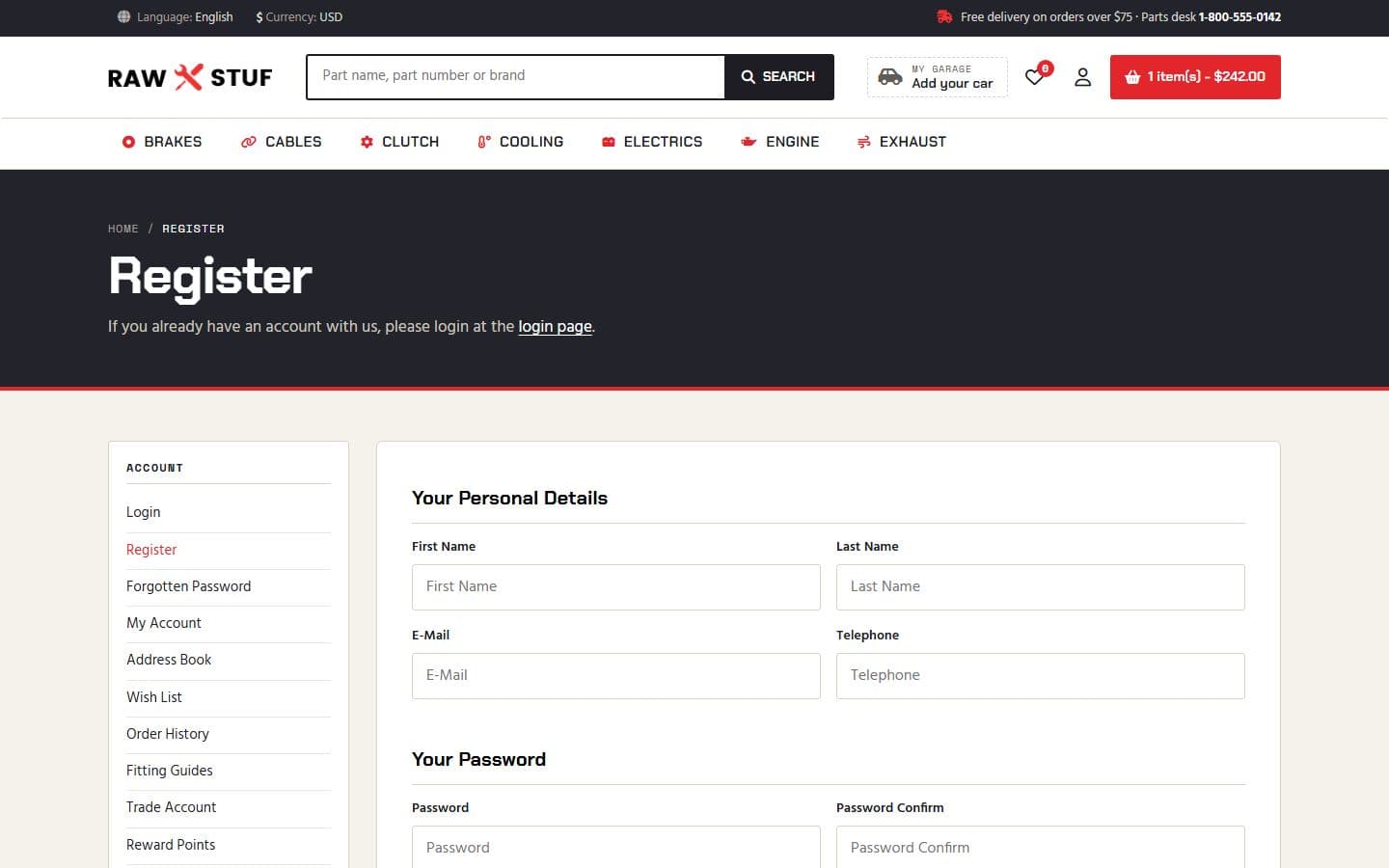1389x868 pixels.
Task: Click the SEARCH button
Action: [779, 77]
